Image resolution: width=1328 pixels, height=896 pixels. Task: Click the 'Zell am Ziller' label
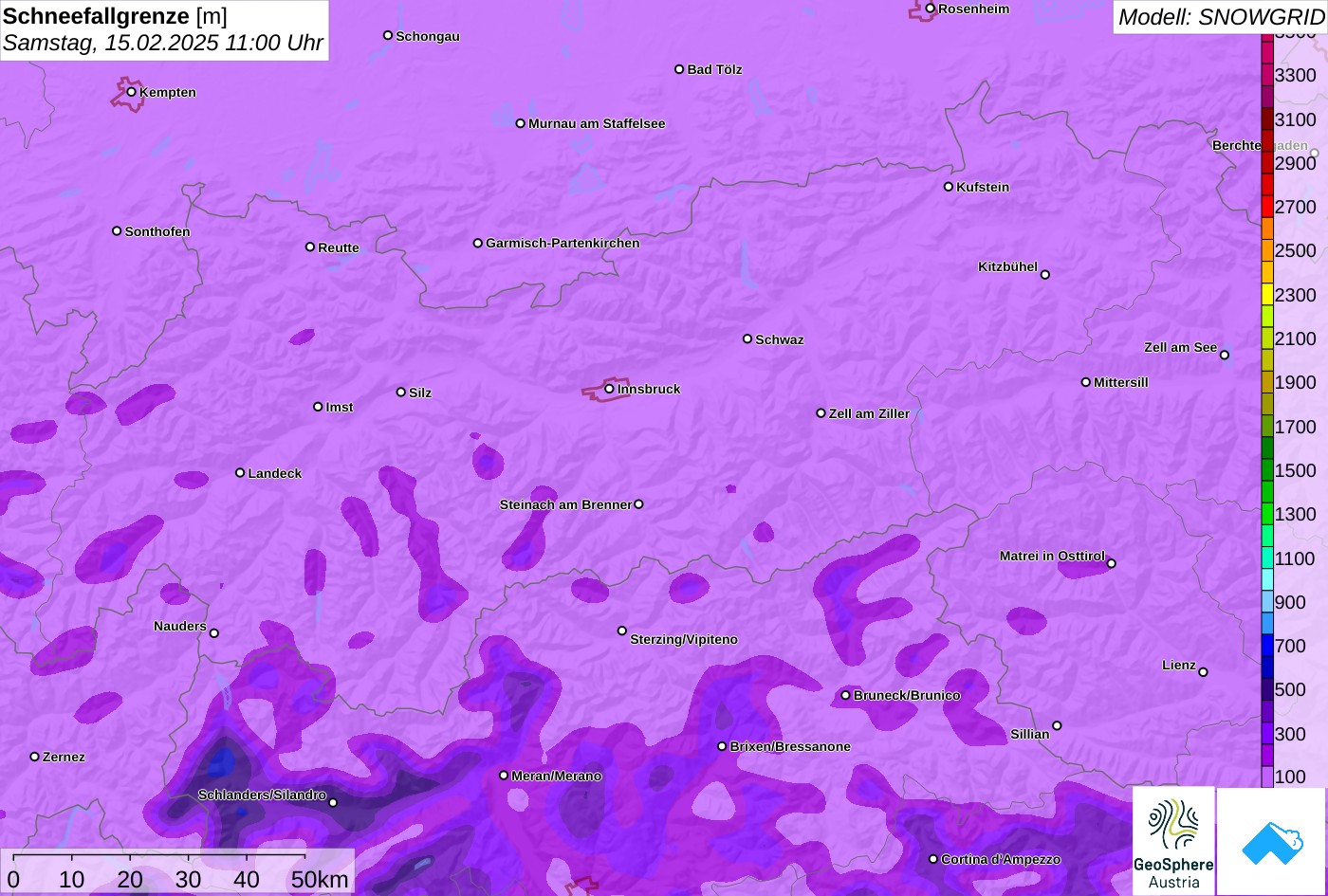[869, 413]
